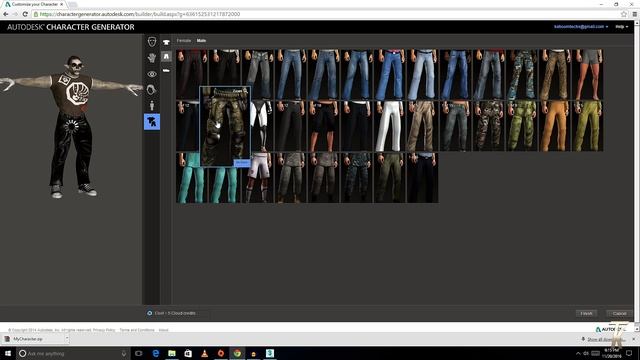Image resolution: width=640 pixels, height=360 pixels.
Task: Go back with the browser back arrow
Action: tap(6, 14)
